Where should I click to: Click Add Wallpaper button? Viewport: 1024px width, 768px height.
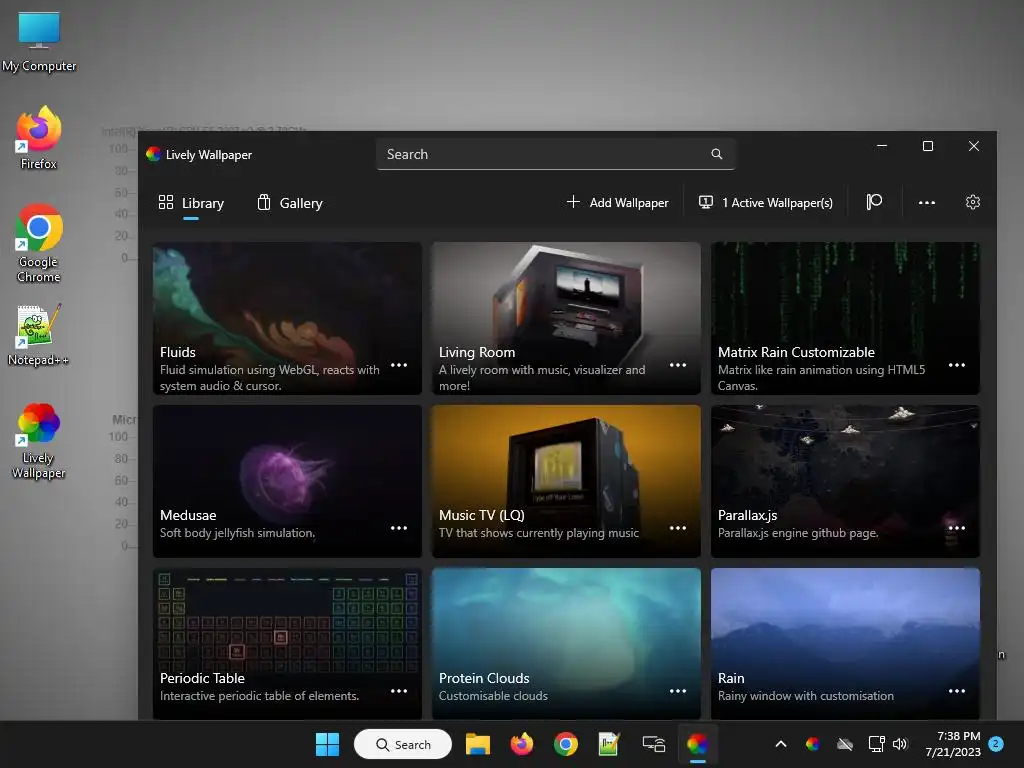point(617,203)
